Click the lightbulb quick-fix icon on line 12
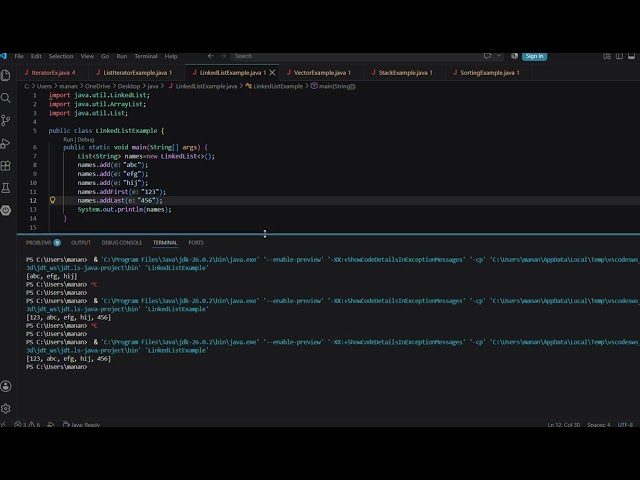Image resolution: width=640 pixels, height=480 pixels. [x=53, y=200]
